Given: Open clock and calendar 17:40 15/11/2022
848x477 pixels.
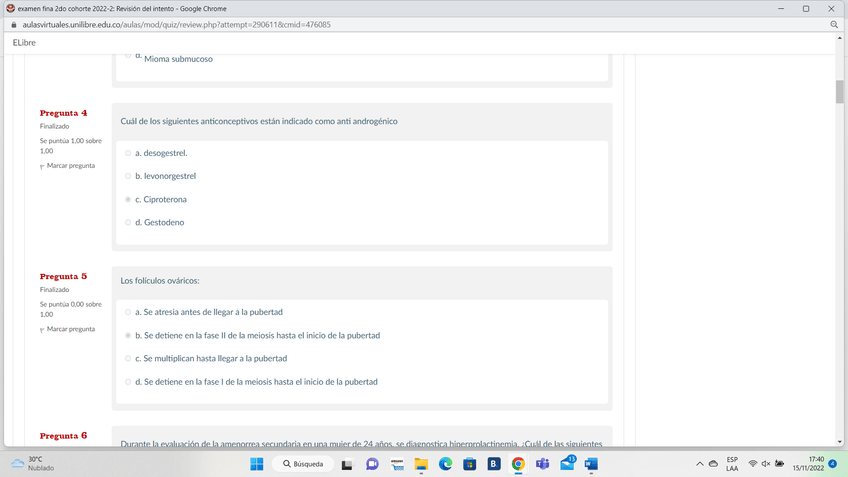Looking at the screenshot, I should pyautogui.click(x=809, y=464).
